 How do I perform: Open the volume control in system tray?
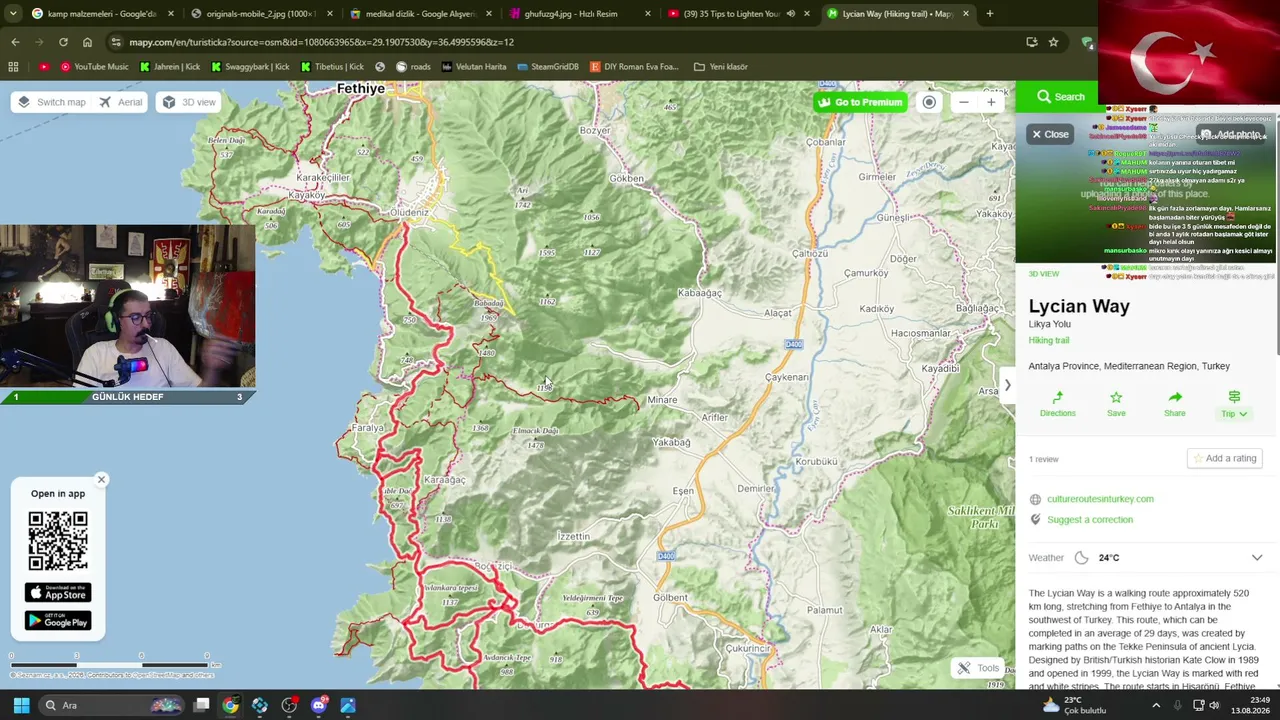click(1214, 705)
